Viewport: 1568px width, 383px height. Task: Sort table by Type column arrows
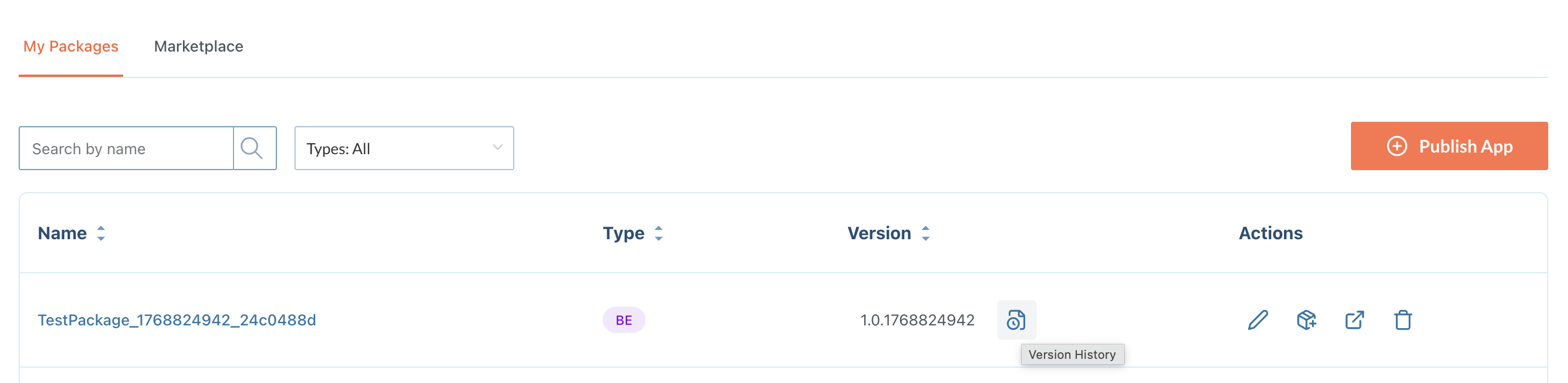(x=659, y=233)
